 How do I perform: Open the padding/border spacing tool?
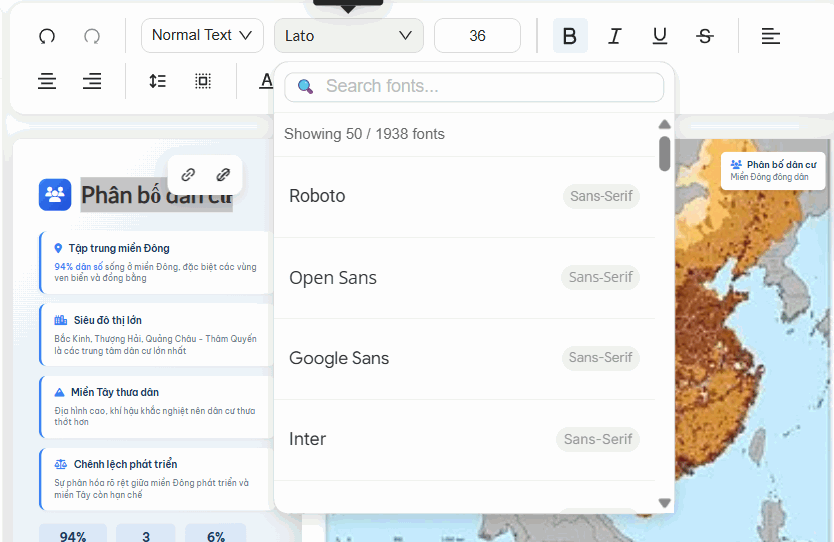(203, 81)
